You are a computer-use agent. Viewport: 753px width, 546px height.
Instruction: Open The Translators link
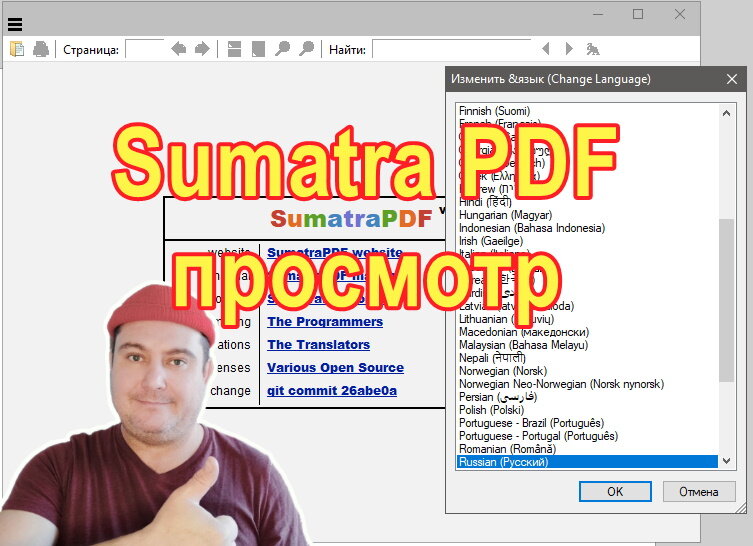(319, 345)
